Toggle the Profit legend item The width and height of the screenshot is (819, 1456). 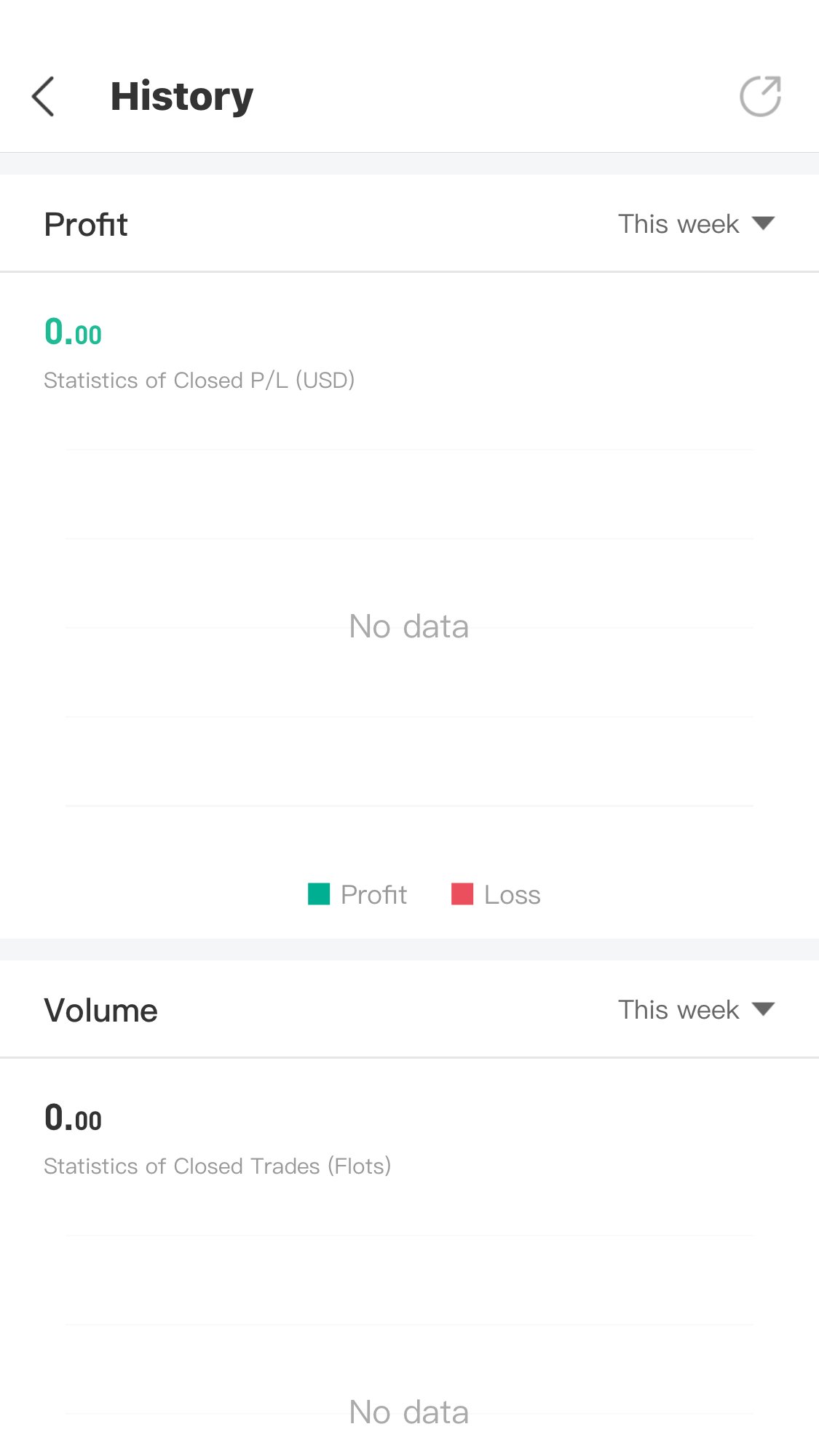point(357,894)
